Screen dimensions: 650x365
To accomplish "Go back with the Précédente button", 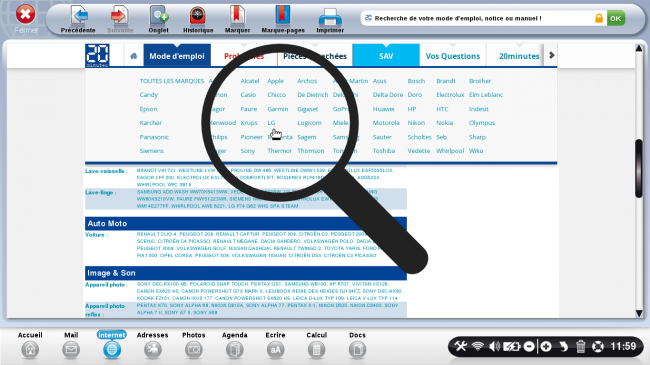I will click(78, 19).
